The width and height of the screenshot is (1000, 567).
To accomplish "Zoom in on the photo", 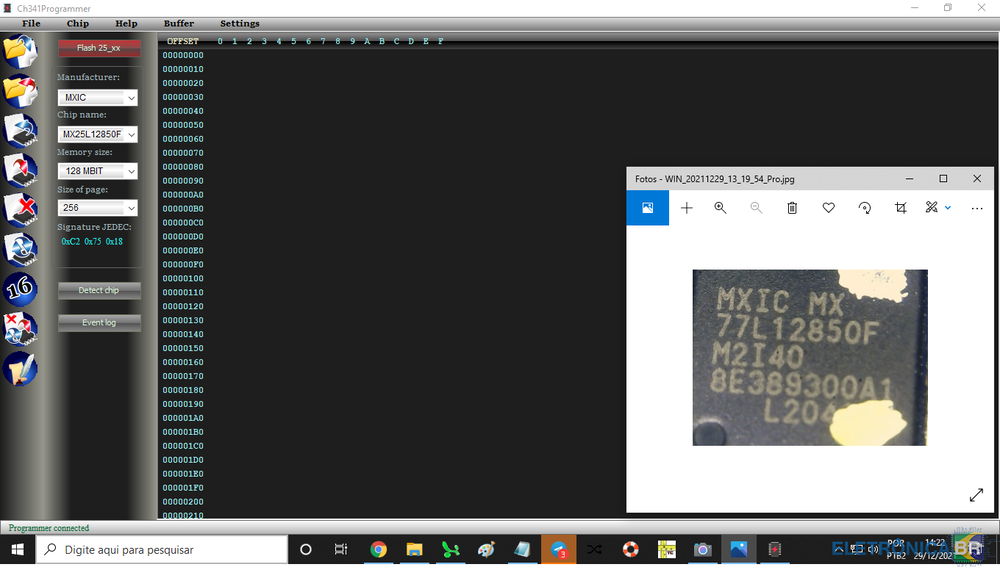I will [720, 208].
